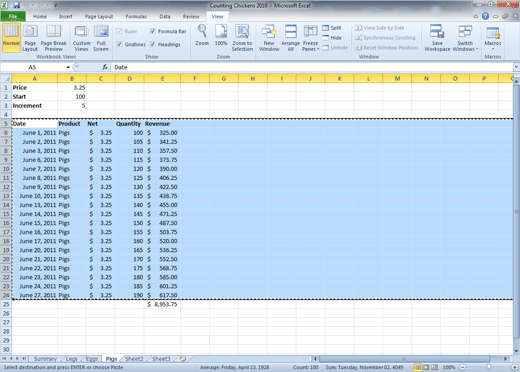520x372 pixels.
Task: Select the Price label cell
Action: 34,88
